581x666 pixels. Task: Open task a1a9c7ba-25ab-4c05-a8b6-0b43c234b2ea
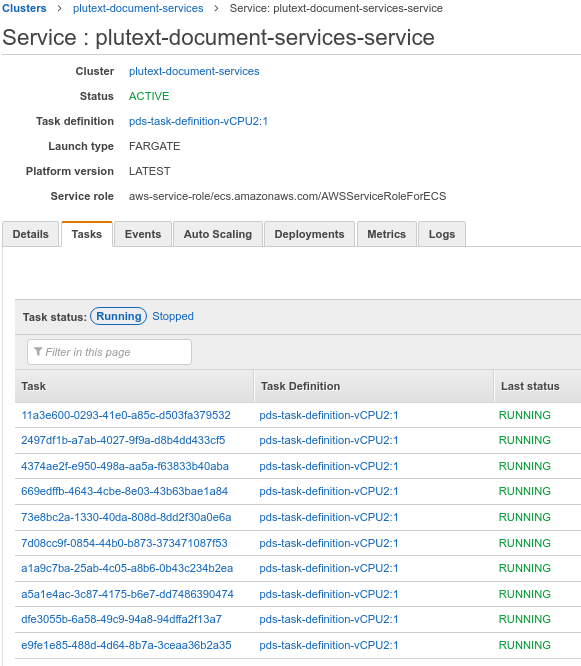(127, 568)
